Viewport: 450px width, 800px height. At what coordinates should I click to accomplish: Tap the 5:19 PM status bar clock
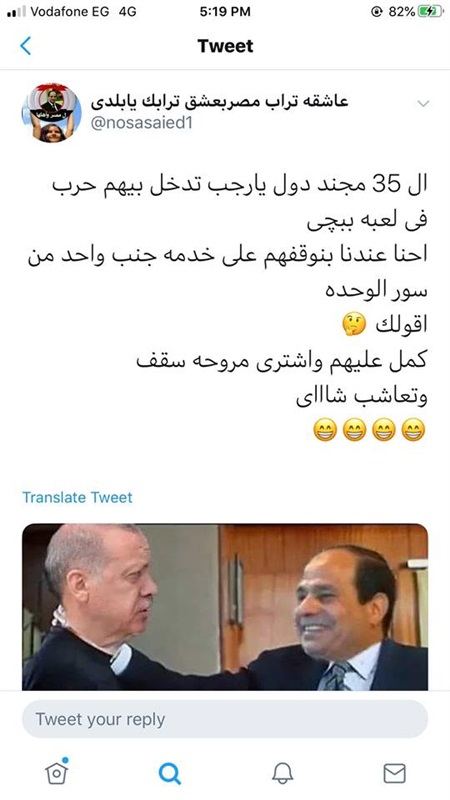coord(225,12)
